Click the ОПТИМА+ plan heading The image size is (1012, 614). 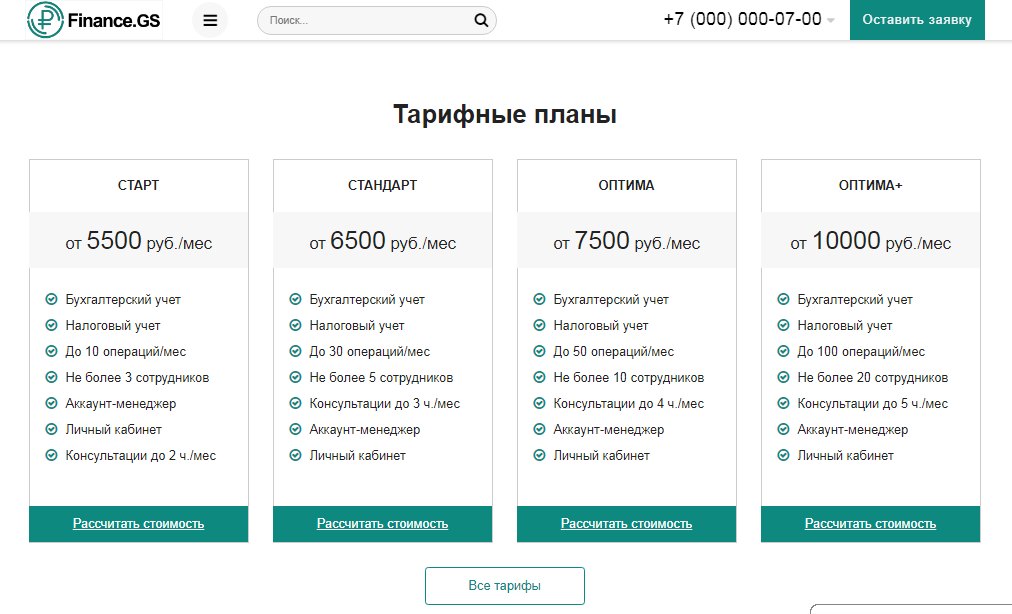coord(870,185)
